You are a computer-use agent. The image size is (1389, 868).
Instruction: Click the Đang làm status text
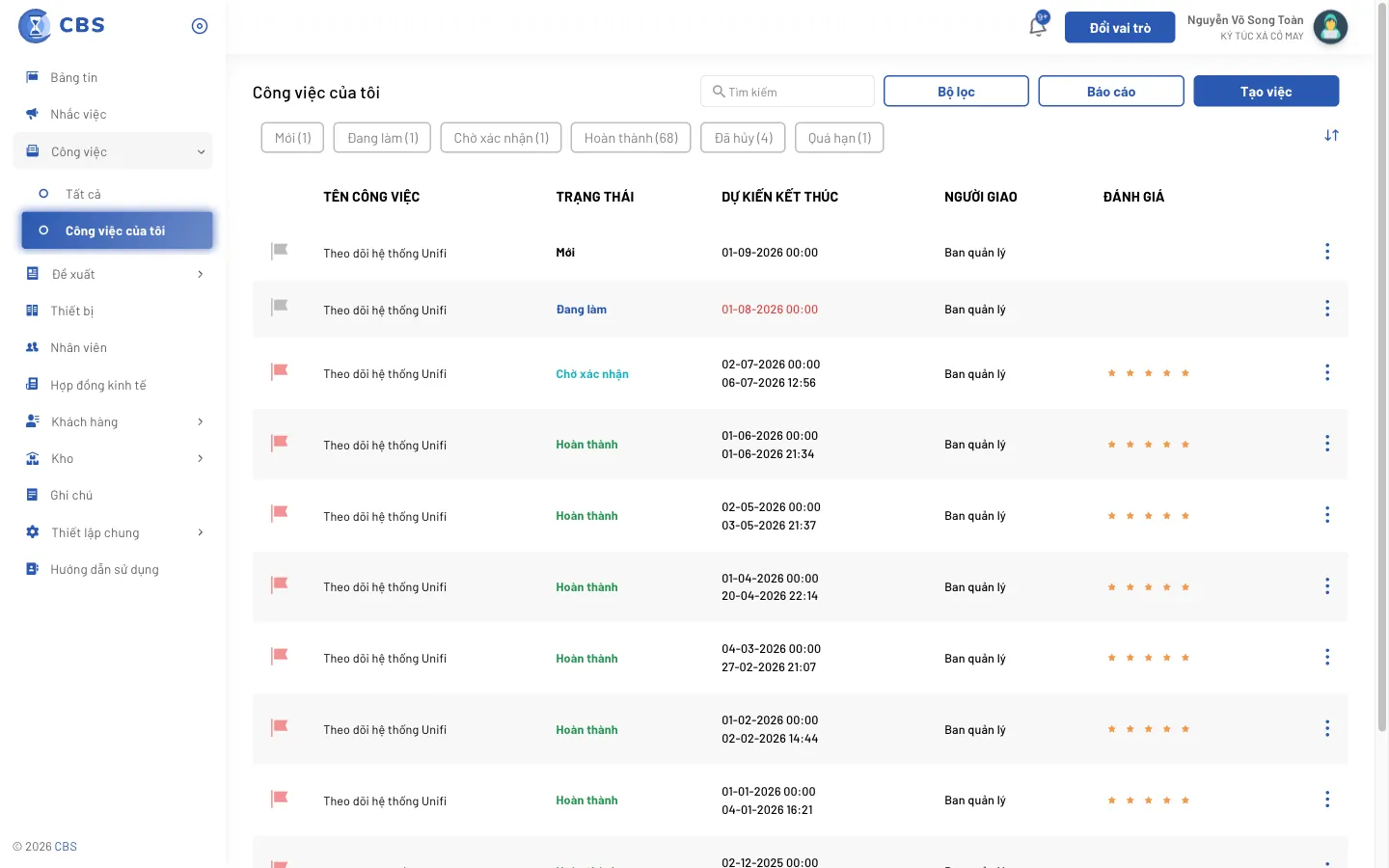tap(582, 310)
